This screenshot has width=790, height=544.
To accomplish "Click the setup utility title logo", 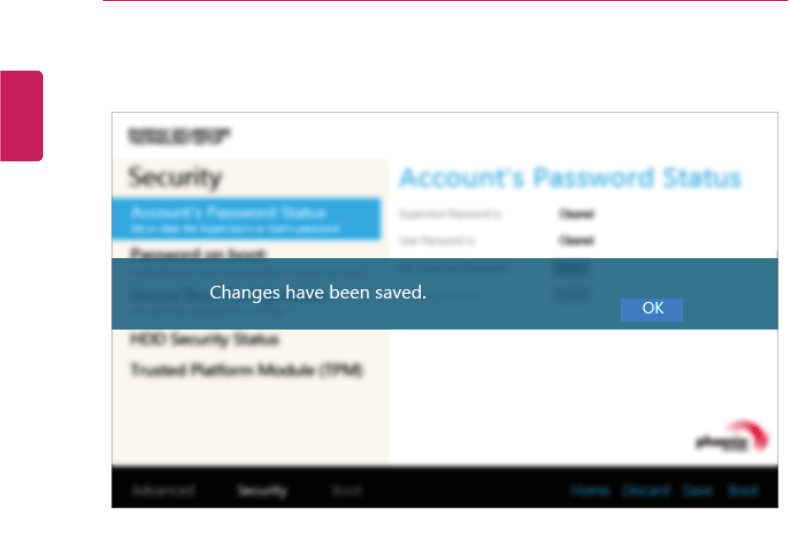I will click(x=179, y=136).
